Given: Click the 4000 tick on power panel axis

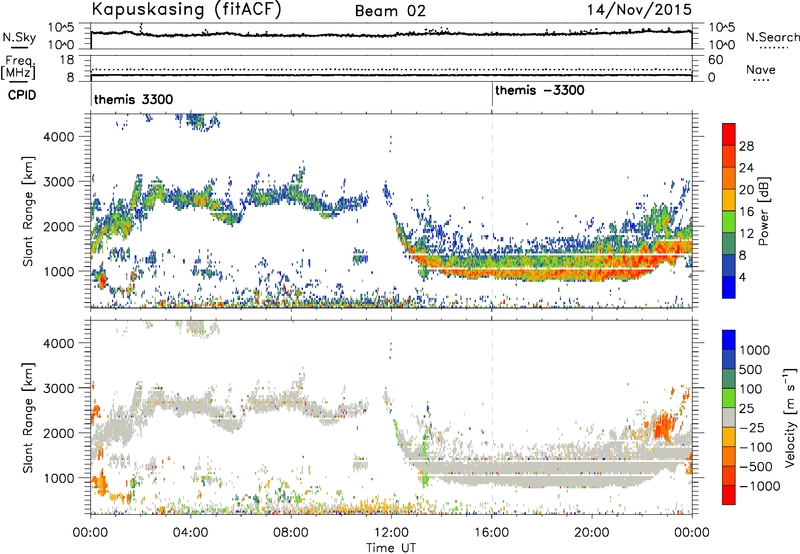Looking at the screenshot, I should click(x=59, y=137).
